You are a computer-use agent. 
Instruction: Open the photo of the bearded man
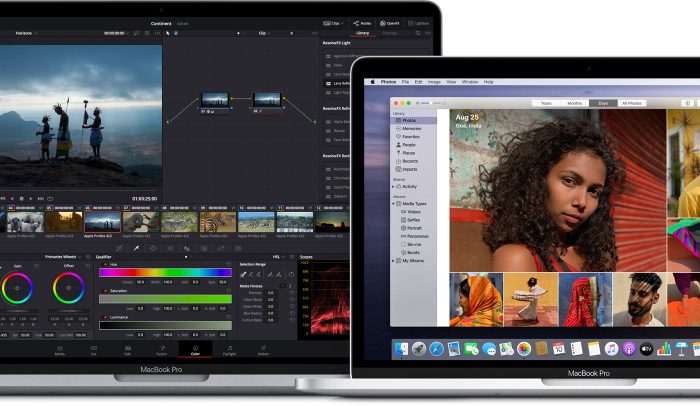tap(639, 300)
